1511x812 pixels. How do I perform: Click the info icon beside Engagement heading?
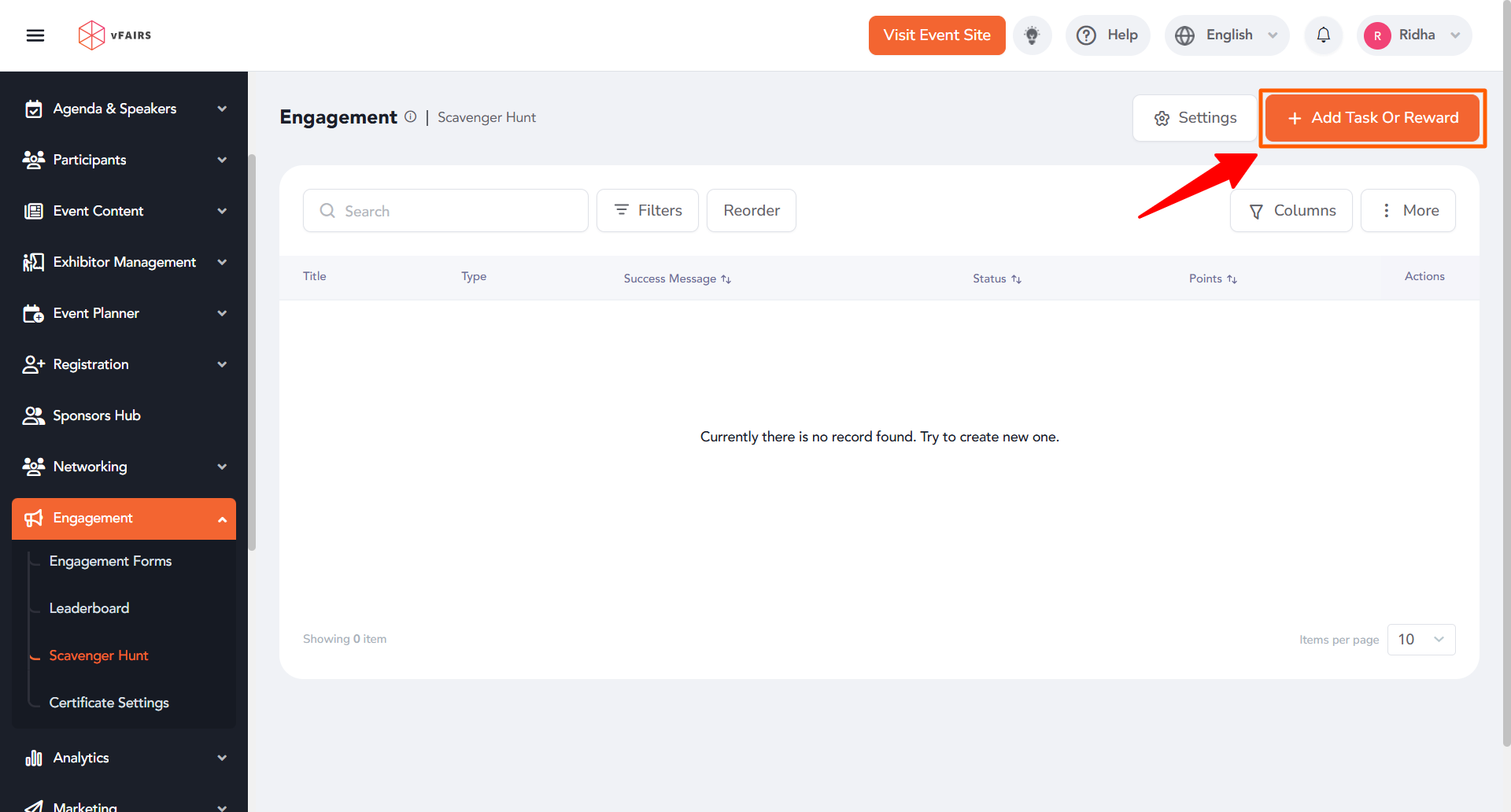pos(410,116)
